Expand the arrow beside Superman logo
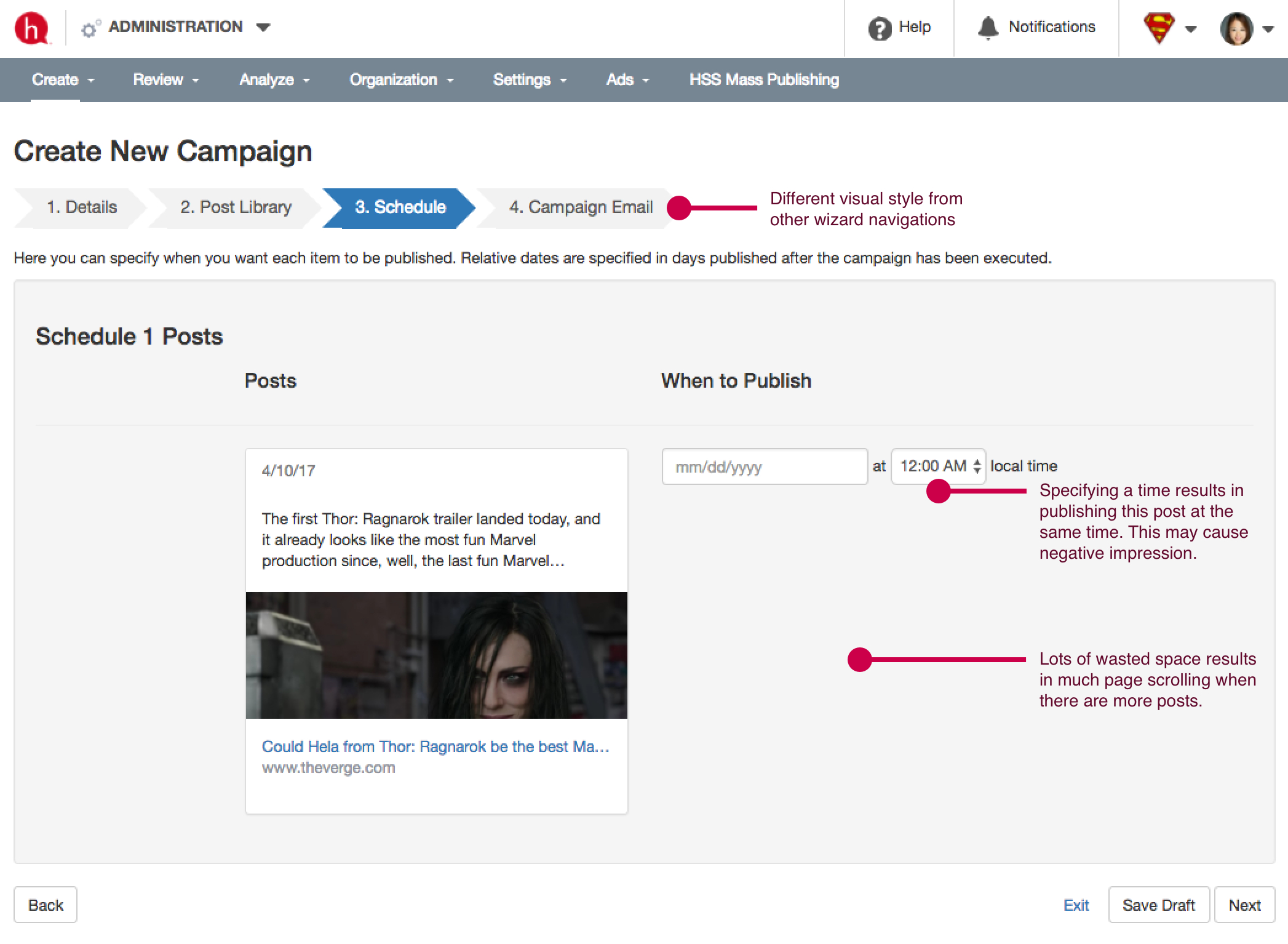Viewport: 1288px width, 944px height. coord(1191,29)
